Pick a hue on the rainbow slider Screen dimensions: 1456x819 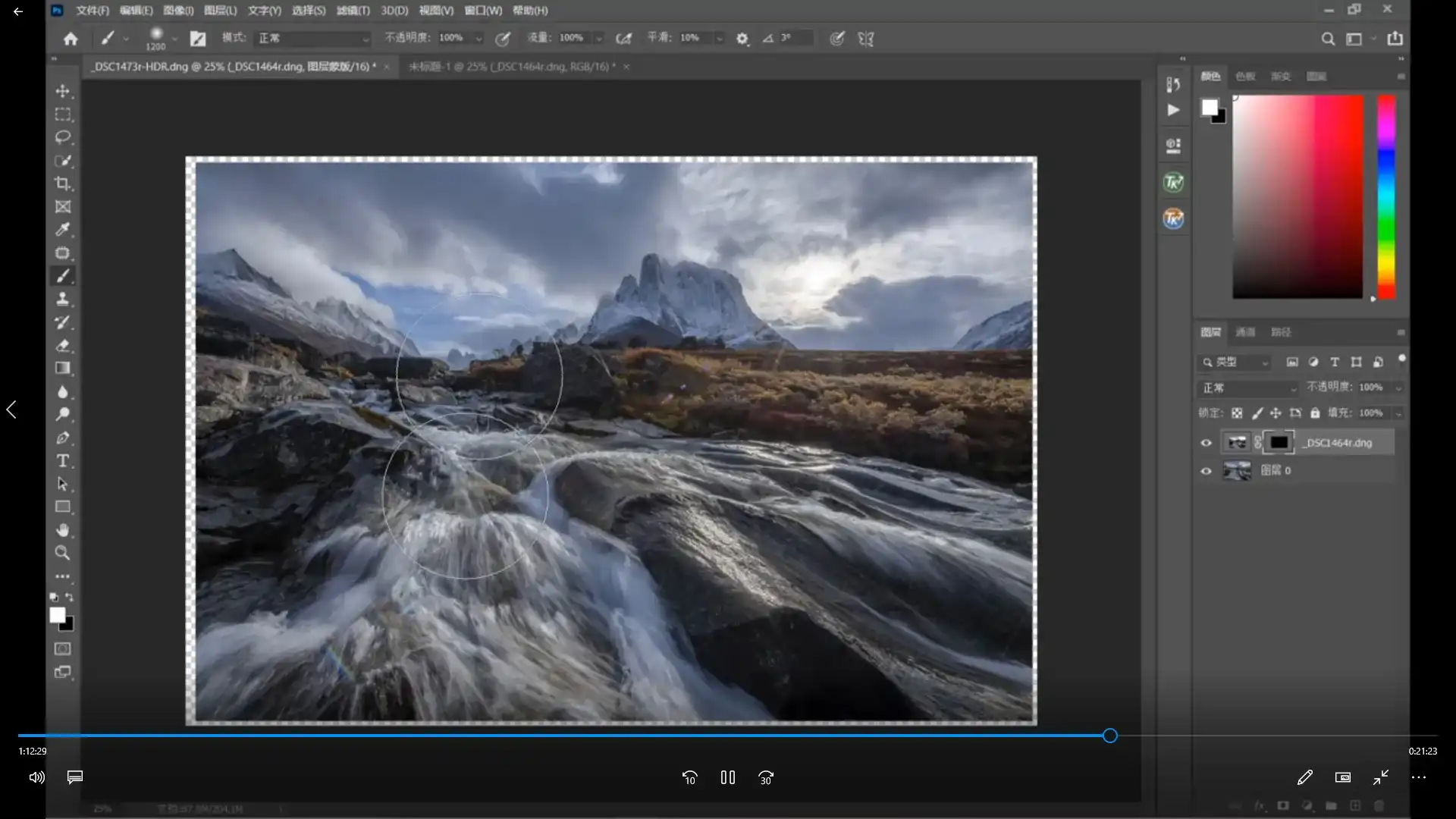[1385, 197]
